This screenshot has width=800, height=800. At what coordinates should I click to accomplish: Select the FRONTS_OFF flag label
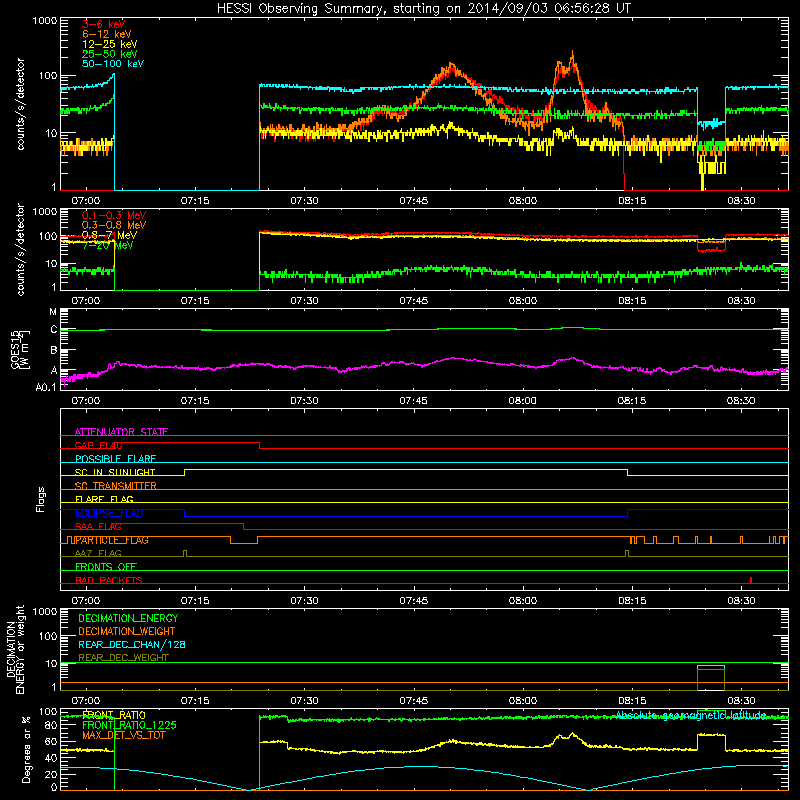pyautogui.click(x=106, y=567)
